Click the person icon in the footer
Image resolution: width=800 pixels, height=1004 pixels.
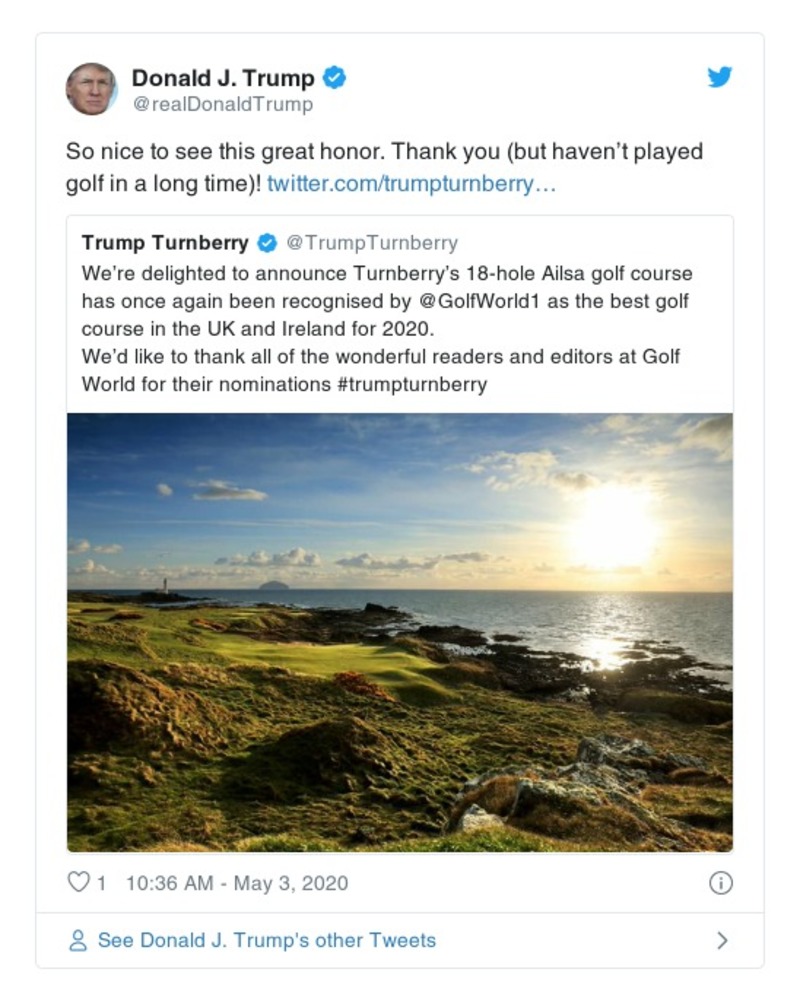point(77,941)
